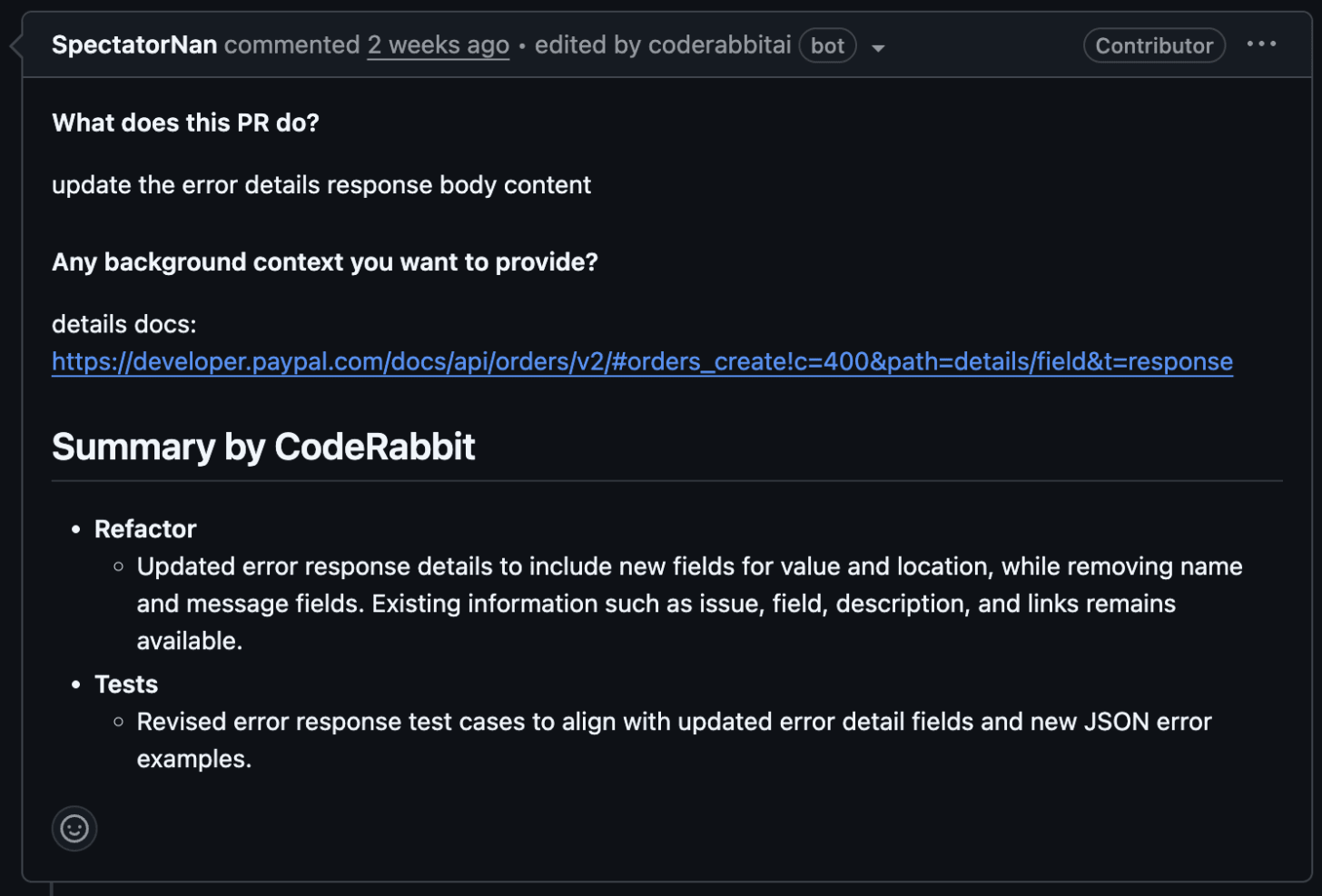The image size is (1322, 896).
Task: Click "Any background context" heading
Action: pos(324,261)
